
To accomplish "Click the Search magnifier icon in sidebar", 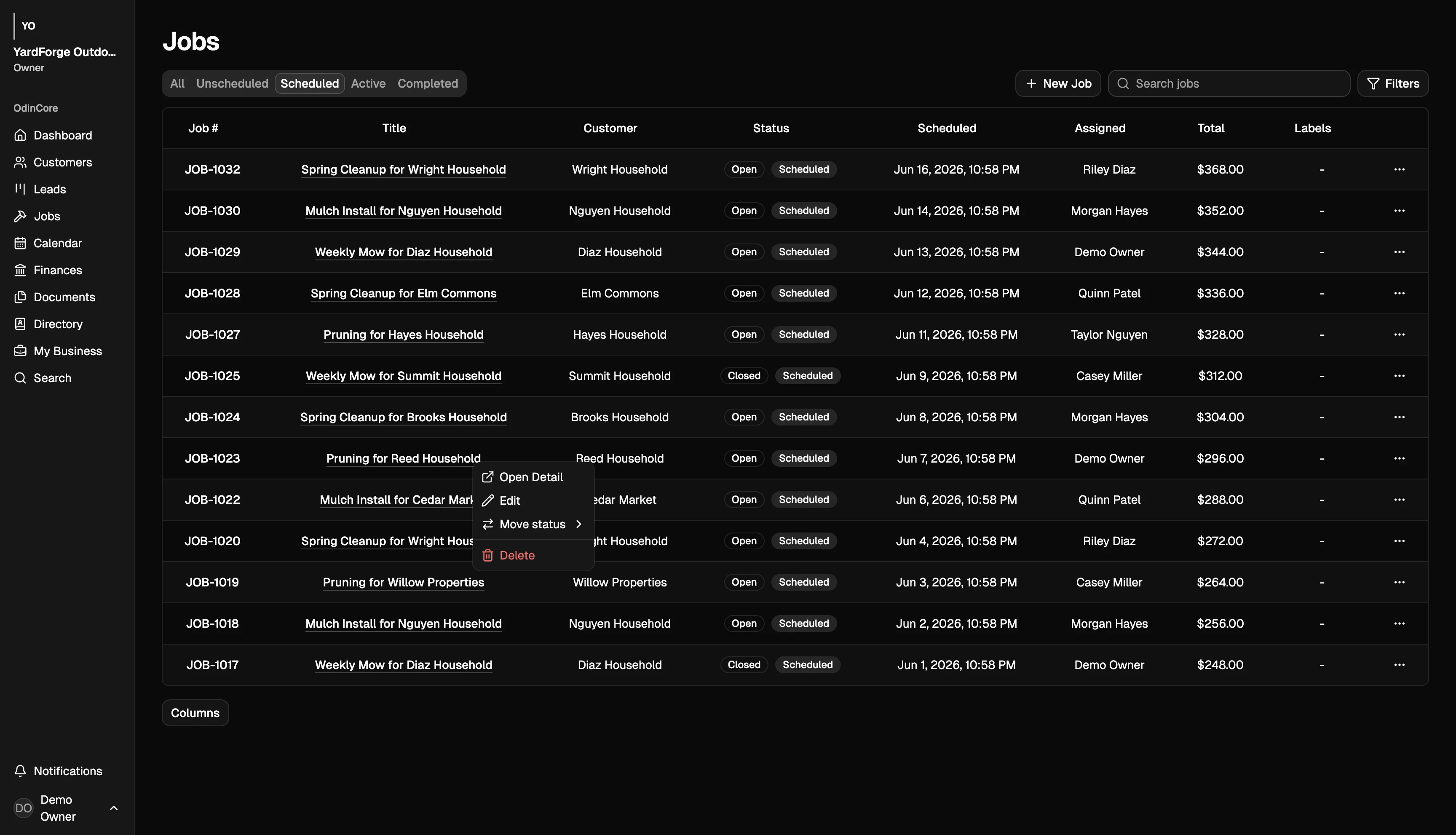I will (20, 378).
